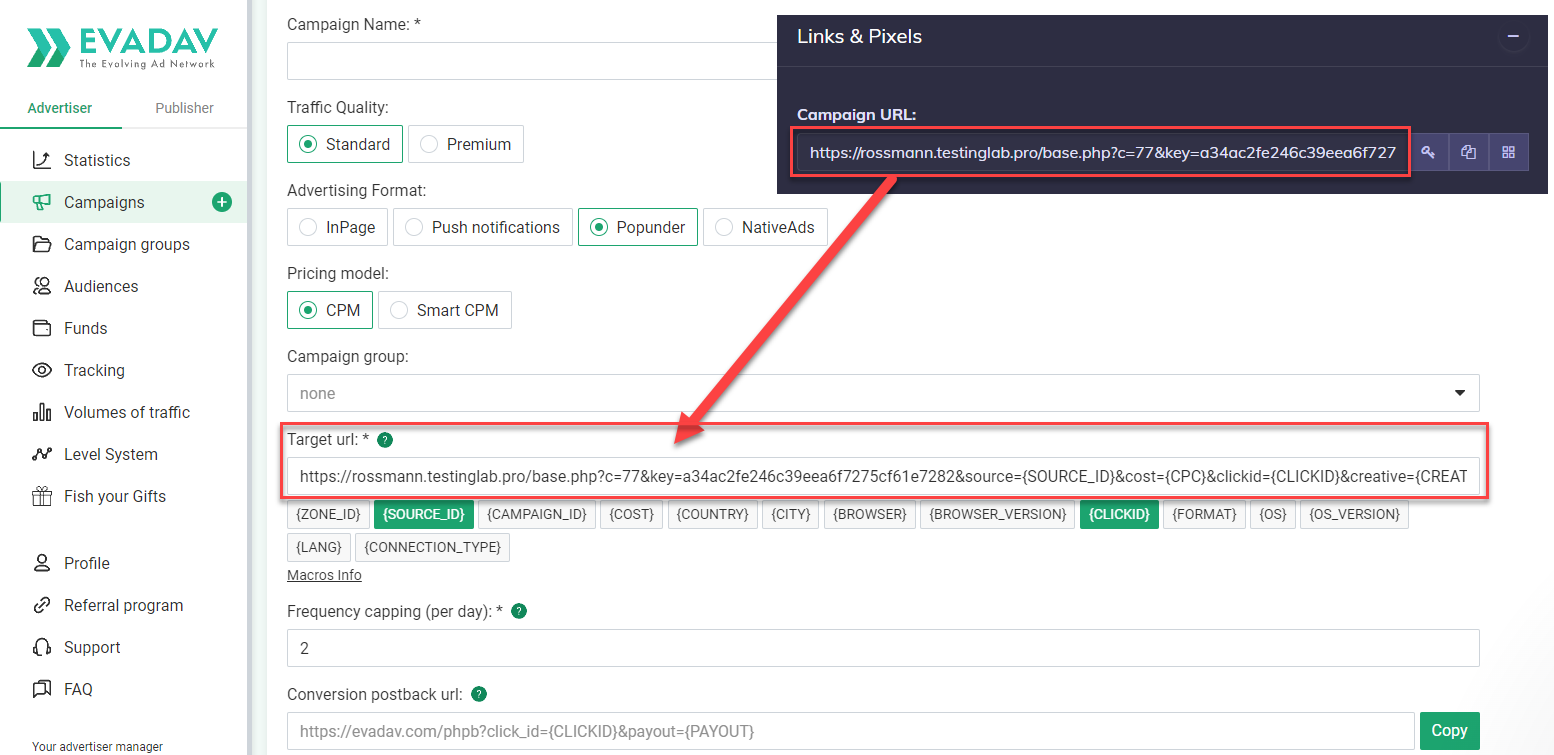The height and width of the screenshot is (755, 1554).
Task: Choose the Push notifications ad format
Action: (x=482, y=227)
